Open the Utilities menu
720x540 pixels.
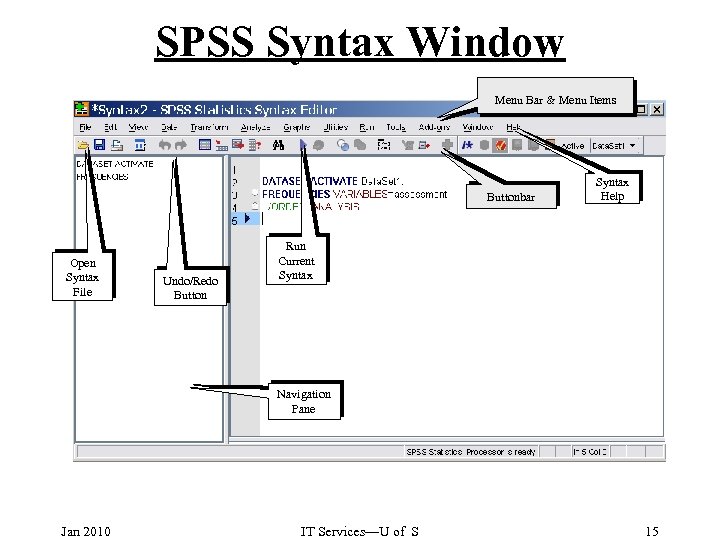(x=336, y=127)
